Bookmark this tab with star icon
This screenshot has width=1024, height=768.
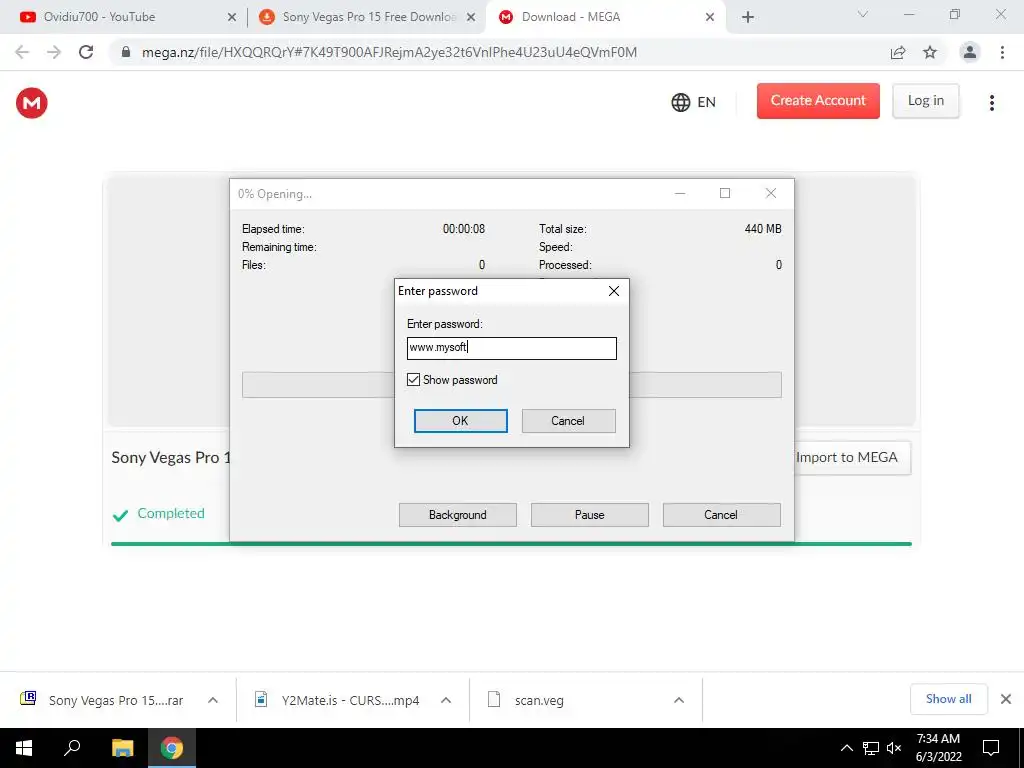930,52
